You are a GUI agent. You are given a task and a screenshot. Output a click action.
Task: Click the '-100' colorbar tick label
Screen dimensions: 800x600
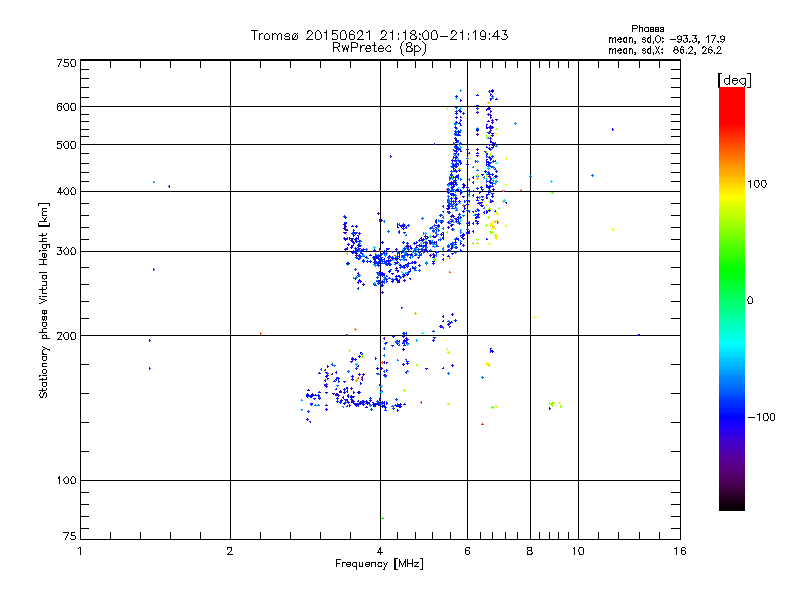761,417
